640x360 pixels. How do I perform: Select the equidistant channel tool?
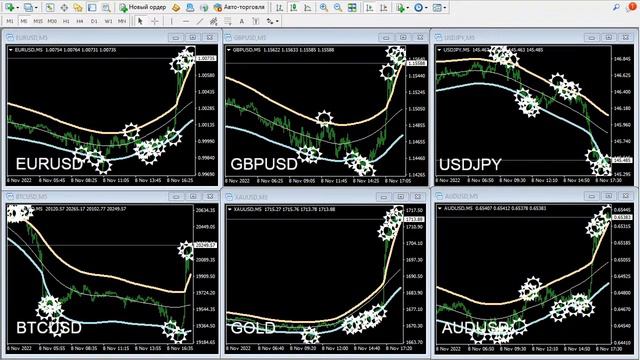pyautogui.click(x=213, y=21)
